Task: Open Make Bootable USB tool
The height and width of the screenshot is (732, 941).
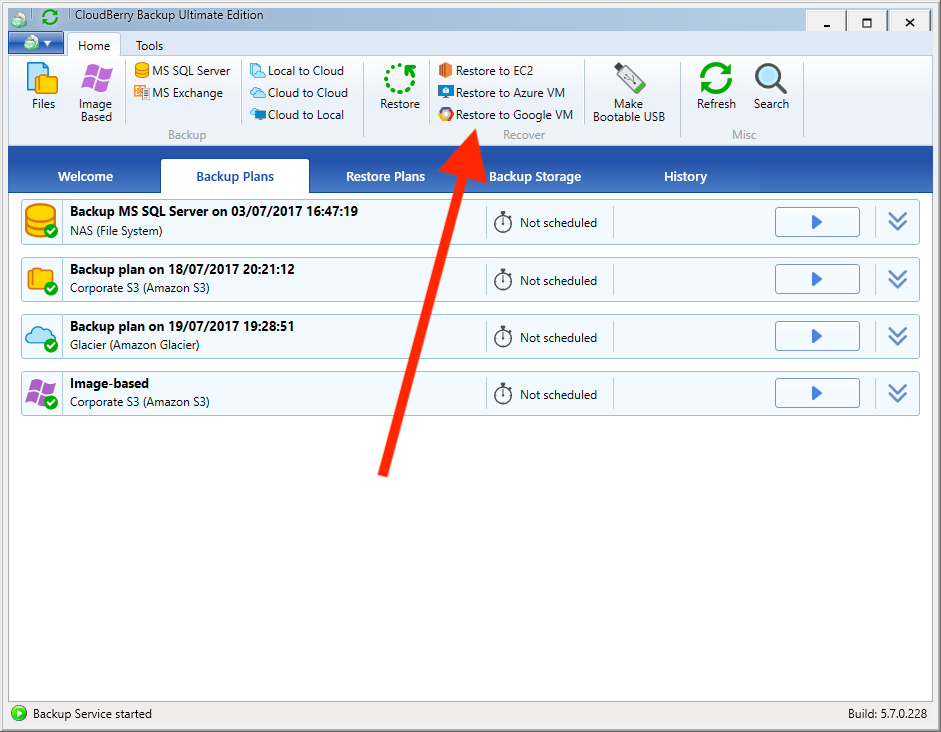Action: (x=629, y=93)
